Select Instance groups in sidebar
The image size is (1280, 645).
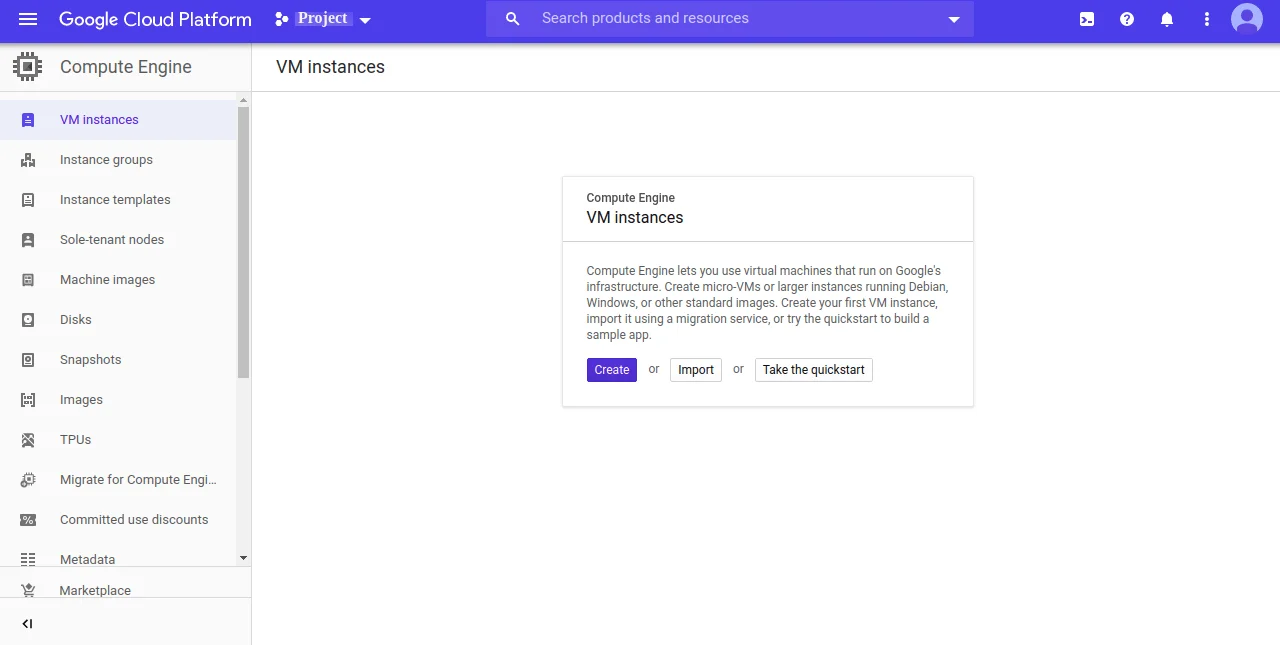[x=106, y=160]
